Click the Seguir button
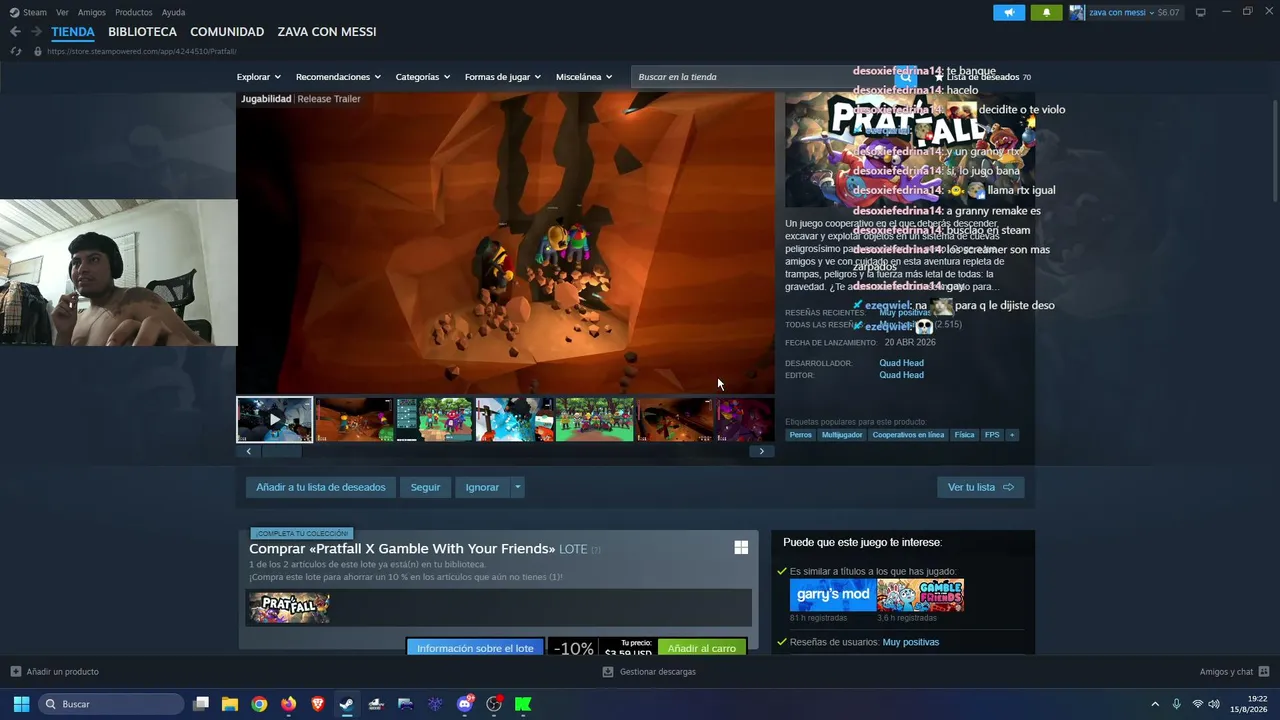Image resolution: width=1280 pixels, height=720 pixels. pos(425,487)
